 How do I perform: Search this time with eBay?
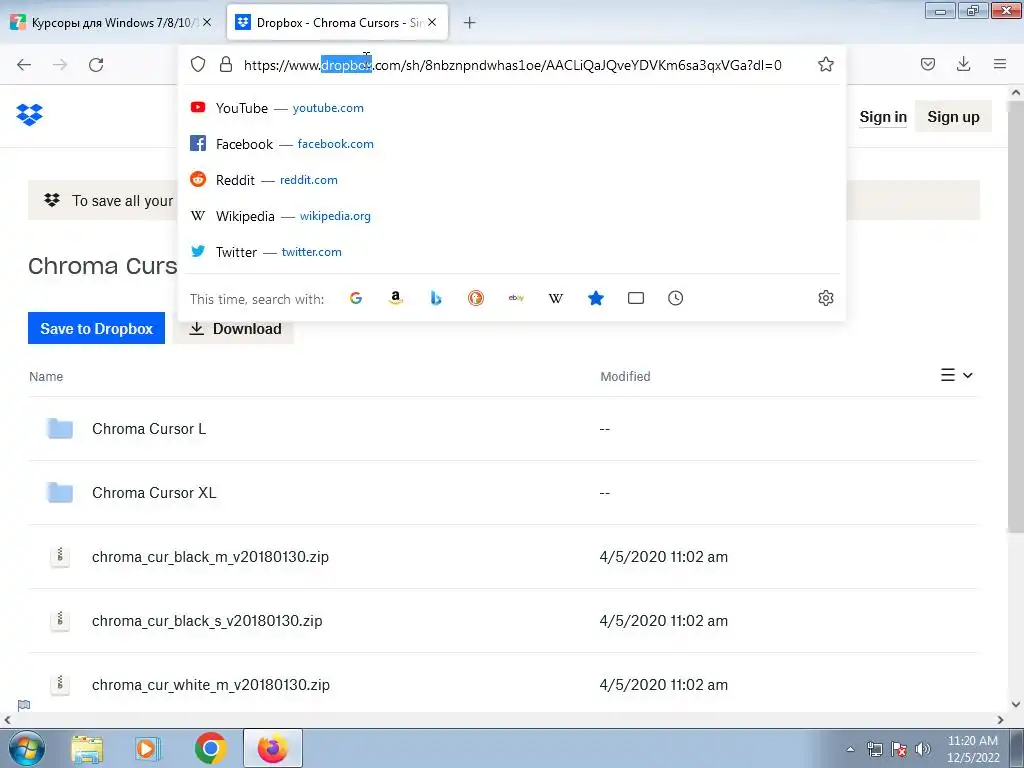click(516, 298)
